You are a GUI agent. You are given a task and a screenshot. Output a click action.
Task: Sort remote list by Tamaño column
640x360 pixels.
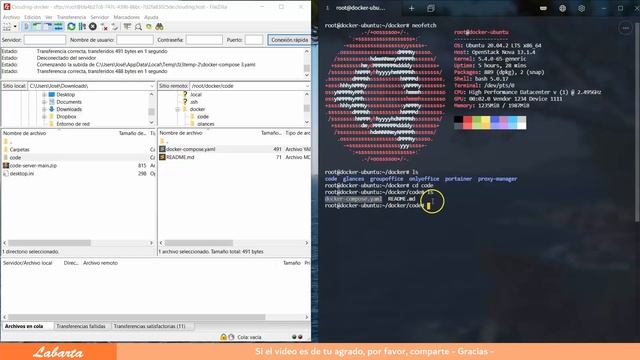coord(271,133)
